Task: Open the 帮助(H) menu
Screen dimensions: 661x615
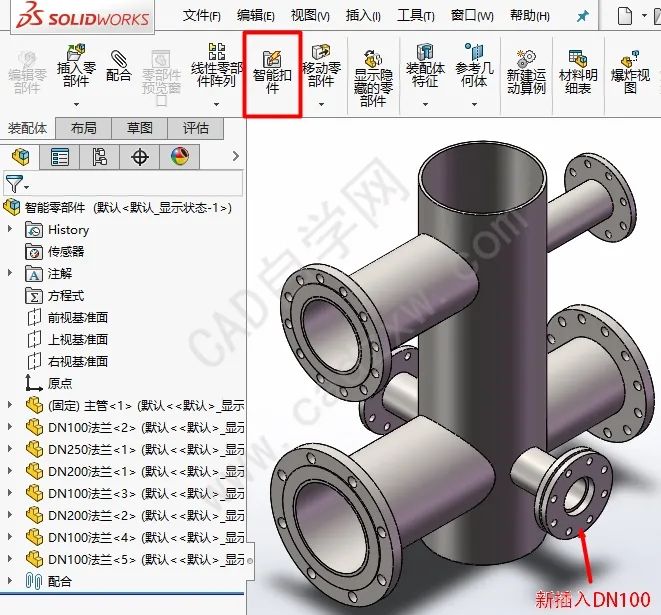Action: click(x=529, y=16)
